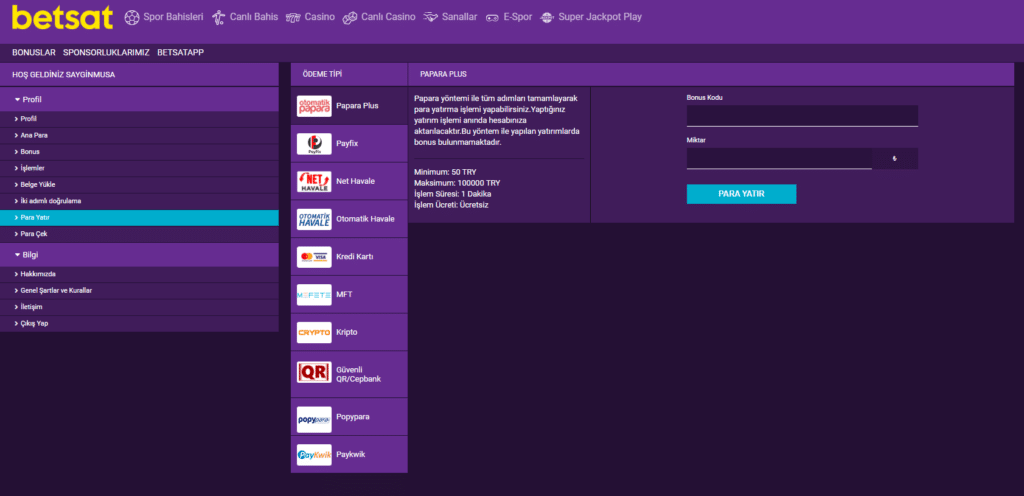Open Hakkımızda sidebar item
1024x496 pixels.
(139, 274)
